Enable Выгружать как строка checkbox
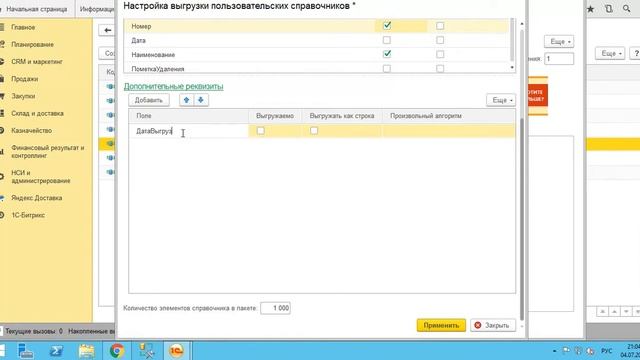640x360 pixels. [x=314, y=131]
